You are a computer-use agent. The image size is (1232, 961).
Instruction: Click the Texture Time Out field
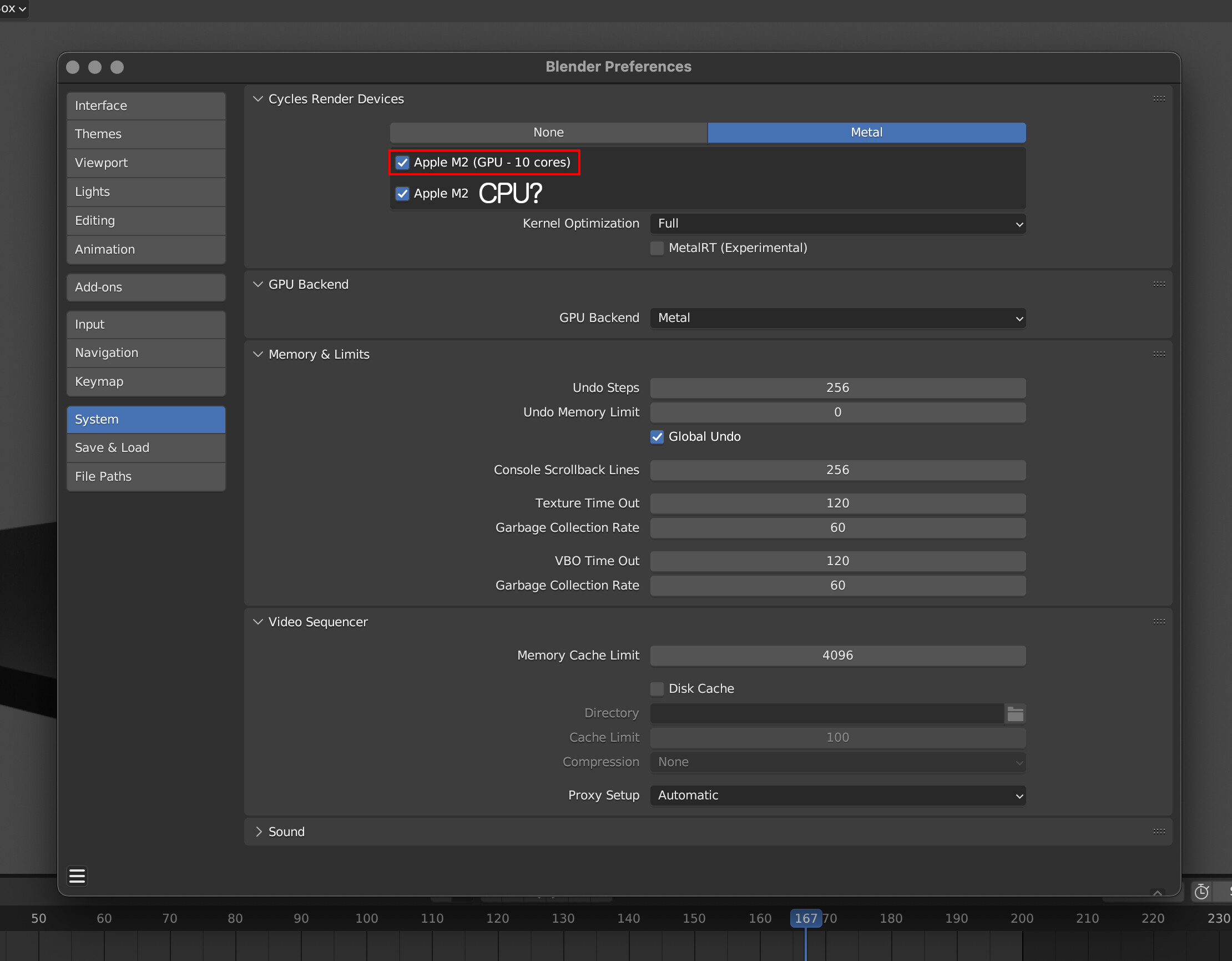tap(837, 504)
